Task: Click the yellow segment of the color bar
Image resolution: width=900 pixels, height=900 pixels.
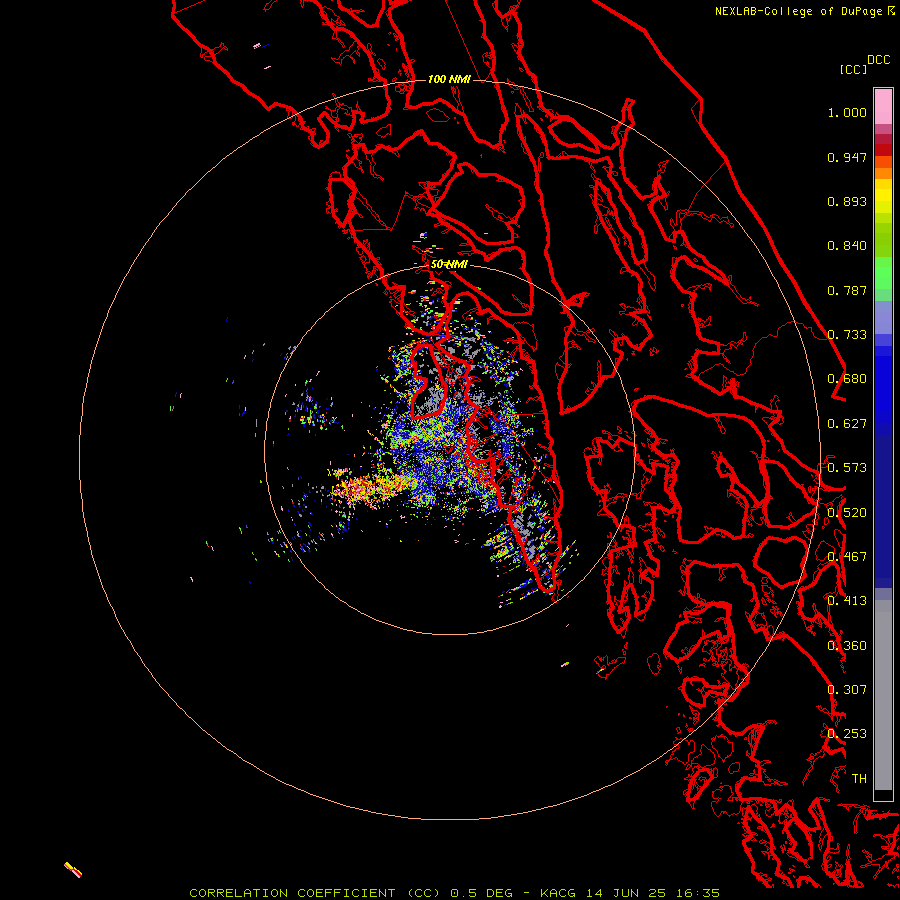Action: click(x=883, y=197)
